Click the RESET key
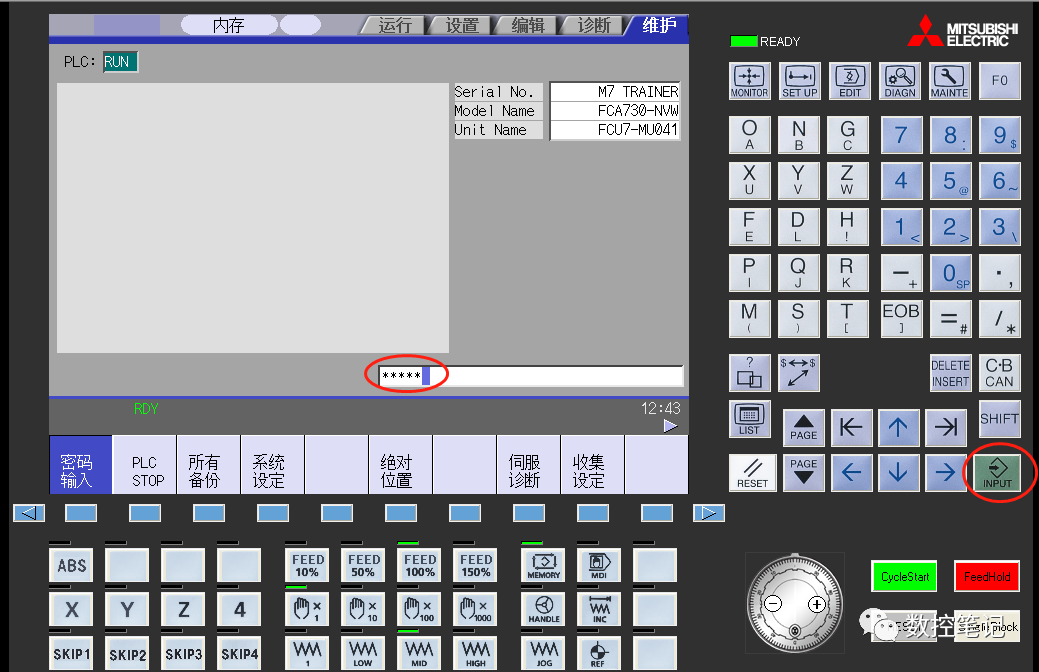Screen dimensions: 1039x672 752,473
